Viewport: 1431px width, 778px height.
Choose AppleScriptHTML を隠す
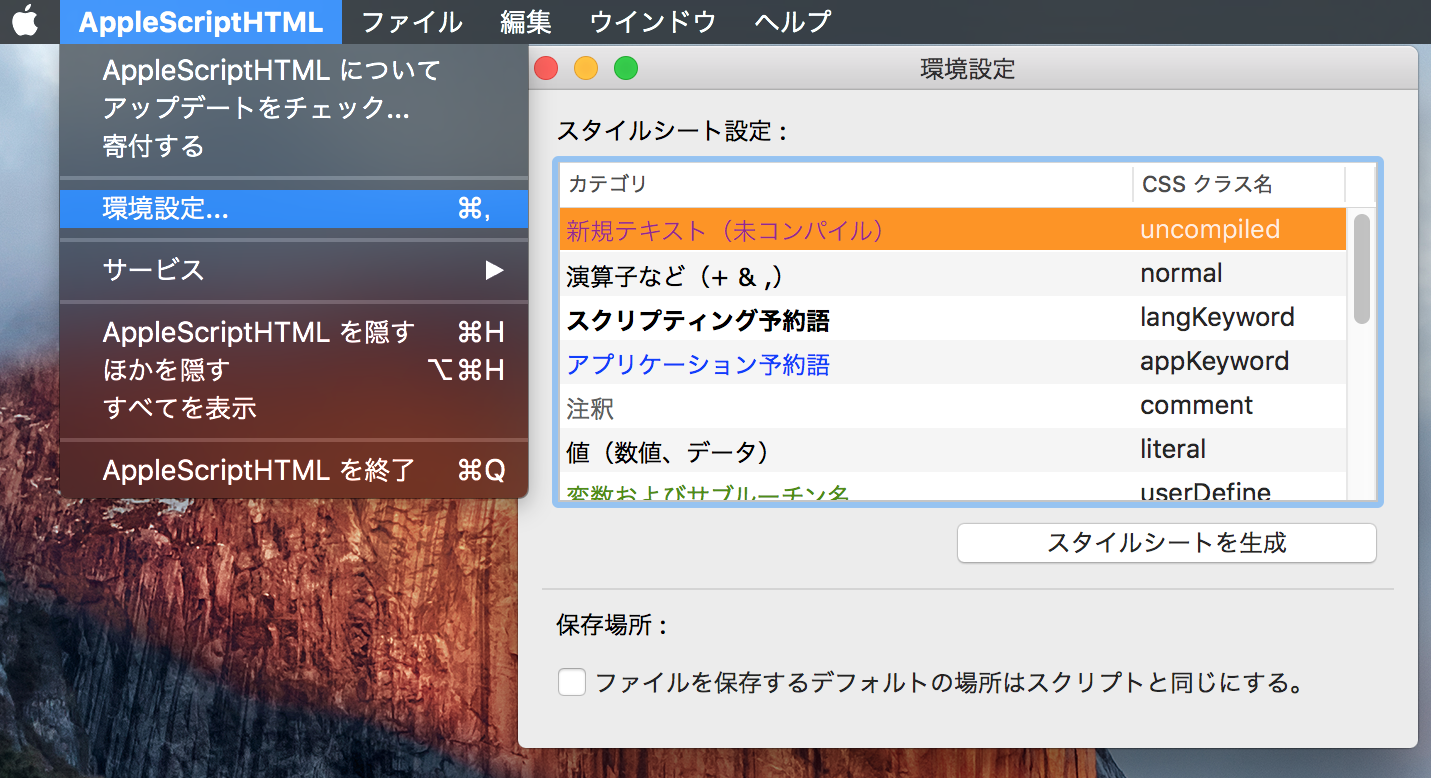(293, 332)
